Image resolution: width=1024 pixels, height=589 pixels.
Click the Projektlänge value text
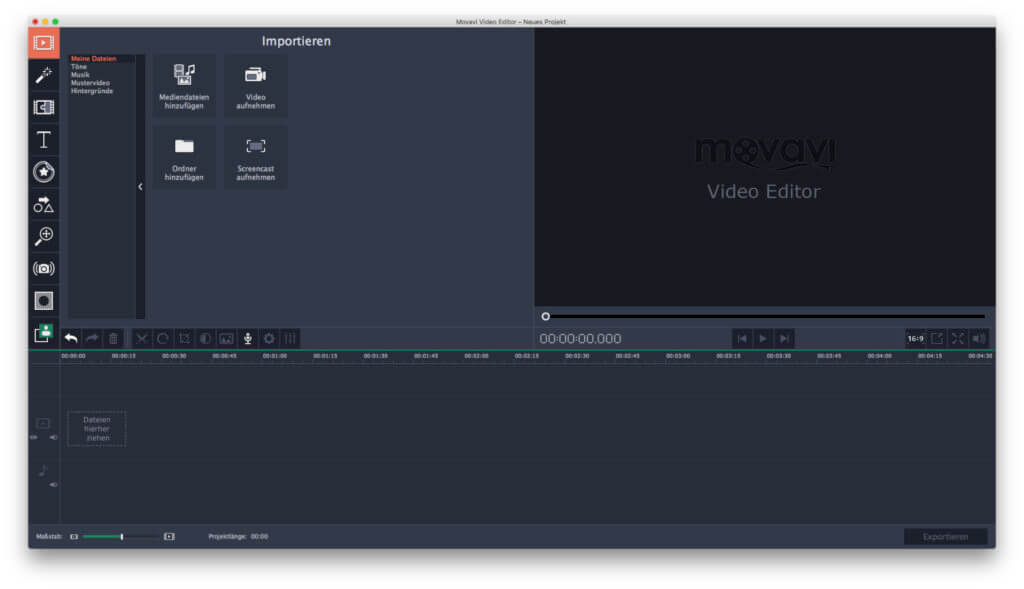pyautogui.click(x=259, y=537)
